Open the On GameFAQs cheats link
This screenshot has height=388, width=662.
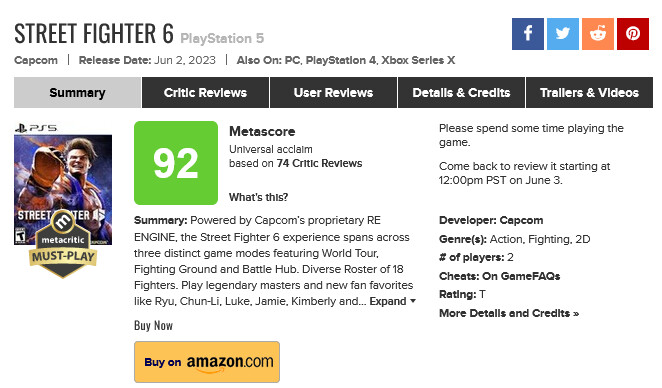521,276
